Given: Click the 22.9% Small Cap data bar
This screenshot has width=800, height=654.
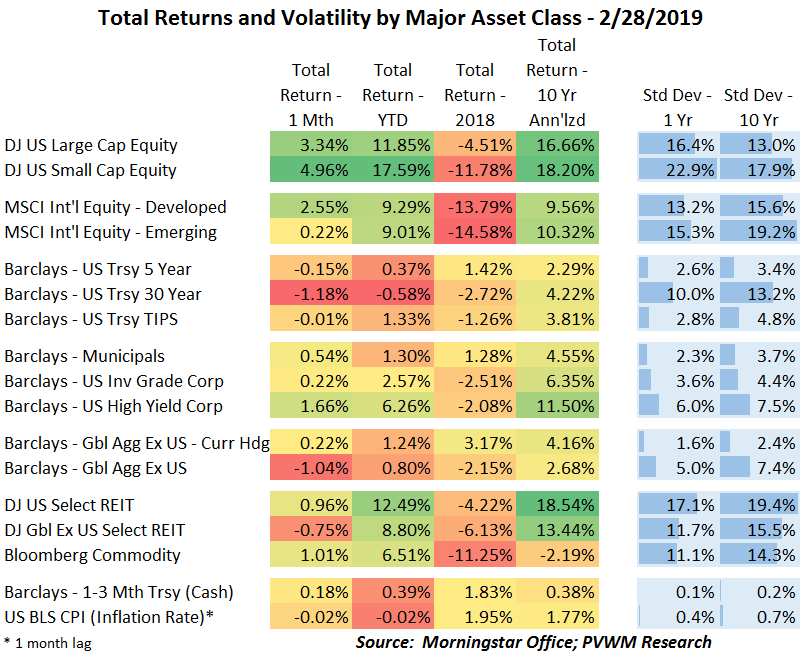Looking at the screenshot, I should click(x=677, y=170).
